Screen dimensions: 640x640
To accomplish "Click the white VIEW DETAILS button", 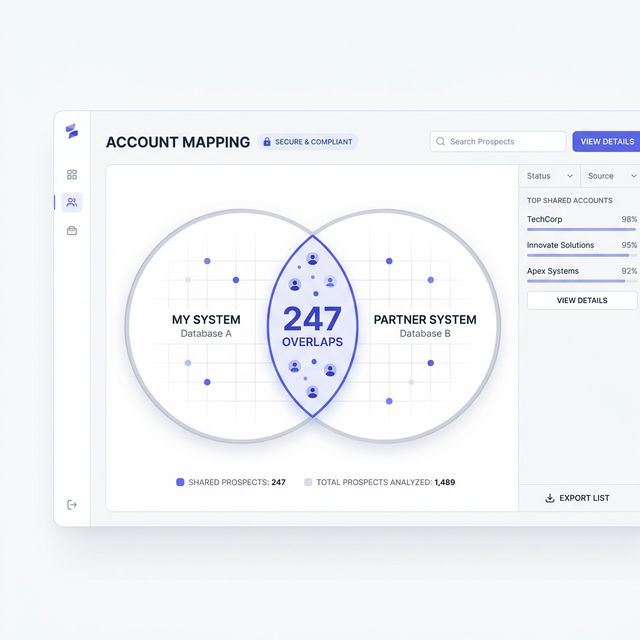I will pyautogui.click(x=582, y=300).
